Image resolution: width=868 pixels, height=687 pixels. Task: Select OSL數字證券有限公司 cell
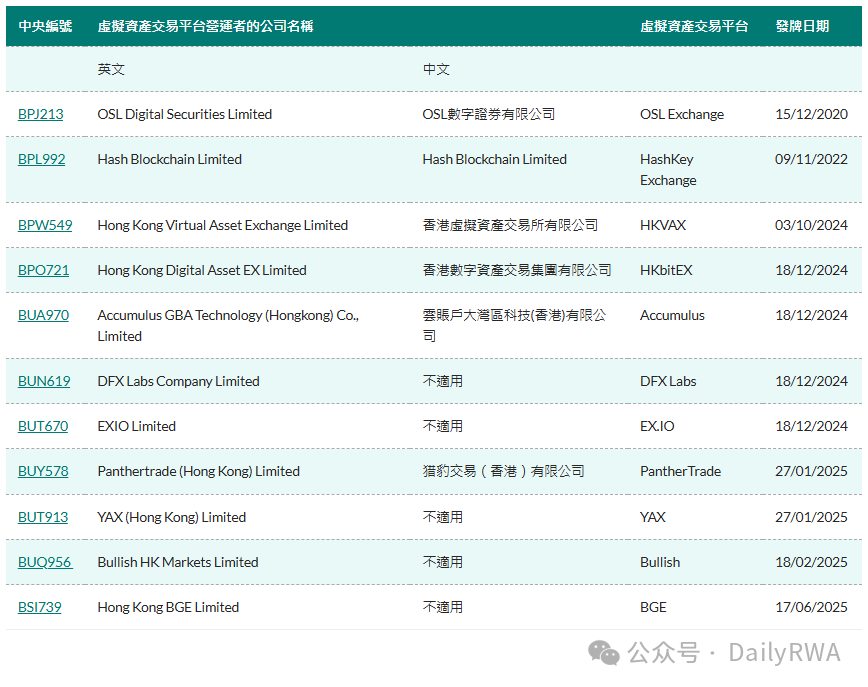pyautogui.click(x=489, y=114)
